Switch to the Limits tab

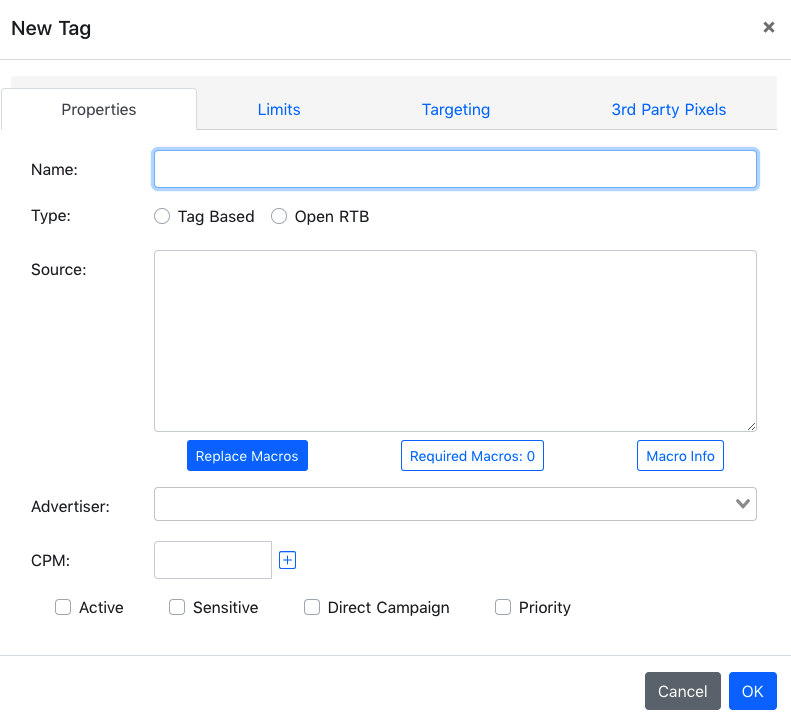(x=279, y=109)
